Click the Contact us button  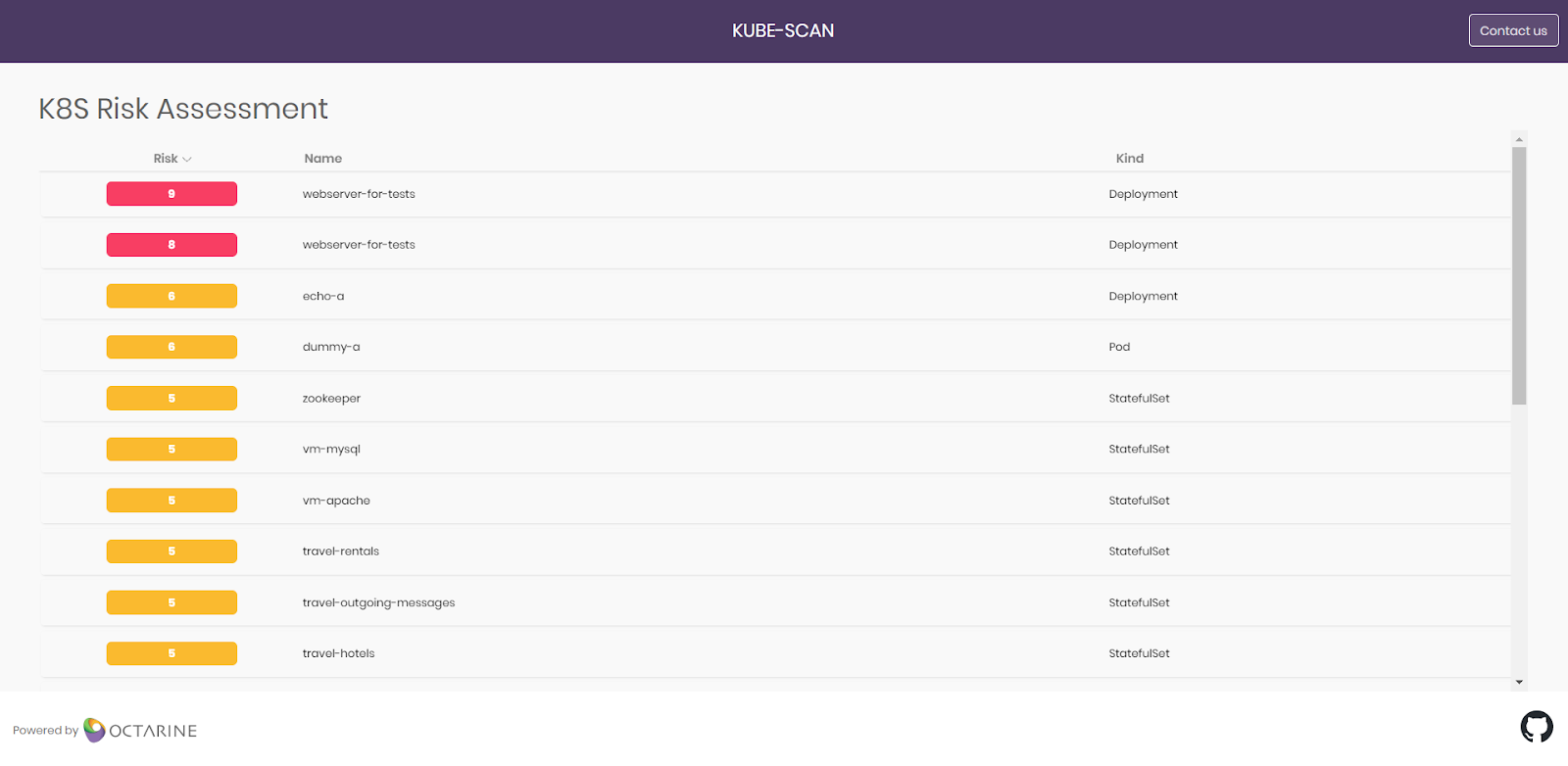(x=1513, y=30)
